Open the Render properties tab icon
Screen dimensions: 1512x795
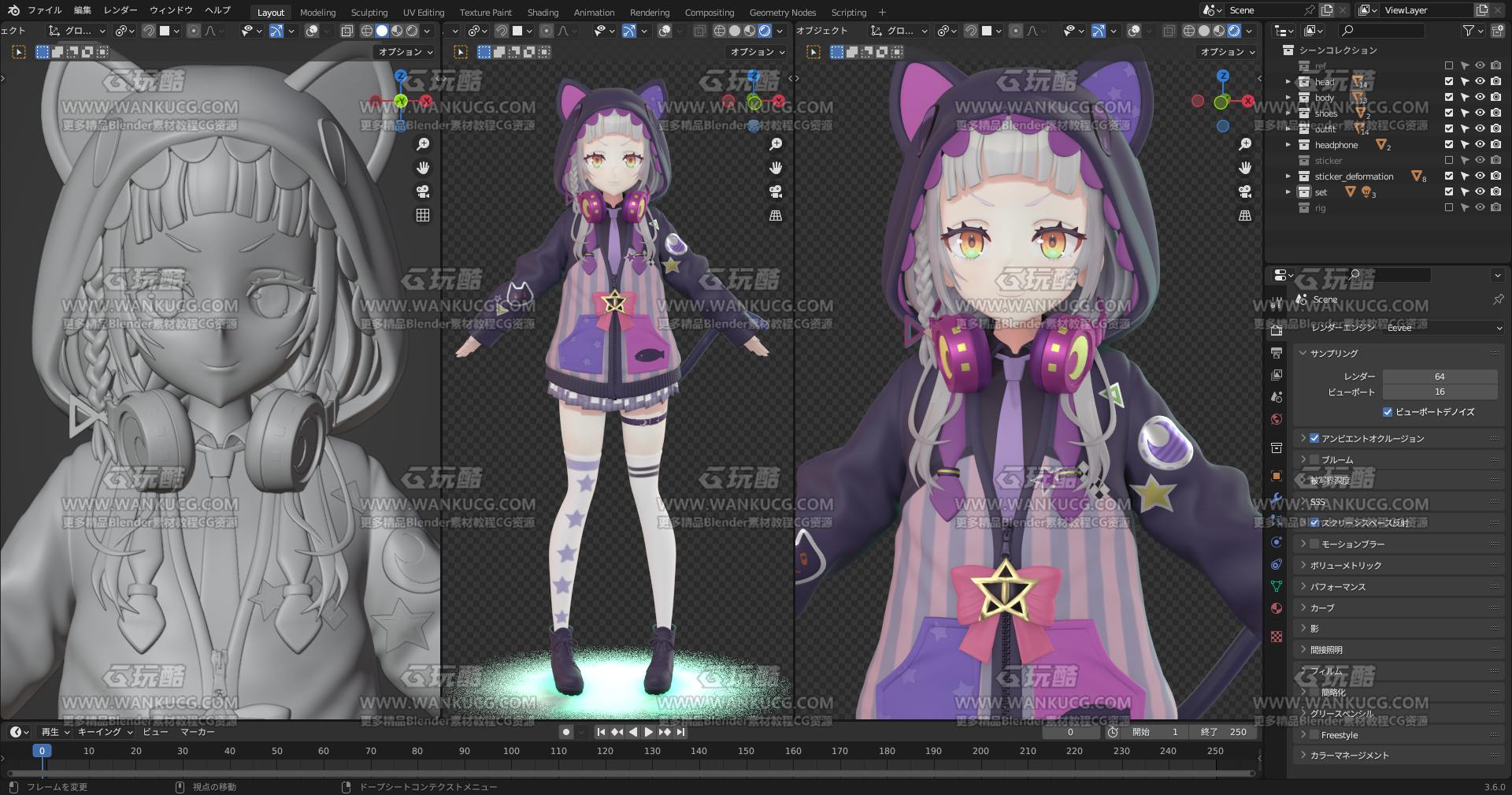[1277, 331]
